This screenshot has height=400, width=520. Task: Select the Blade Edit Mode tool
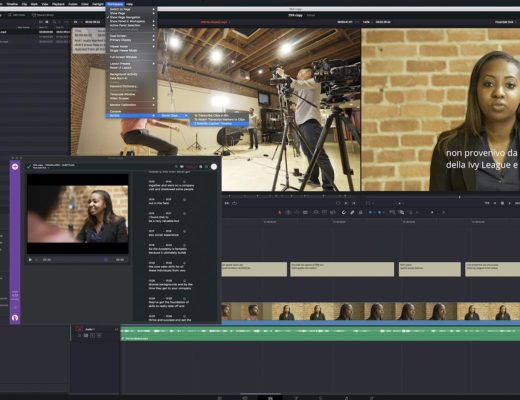(x=305, y=212)
